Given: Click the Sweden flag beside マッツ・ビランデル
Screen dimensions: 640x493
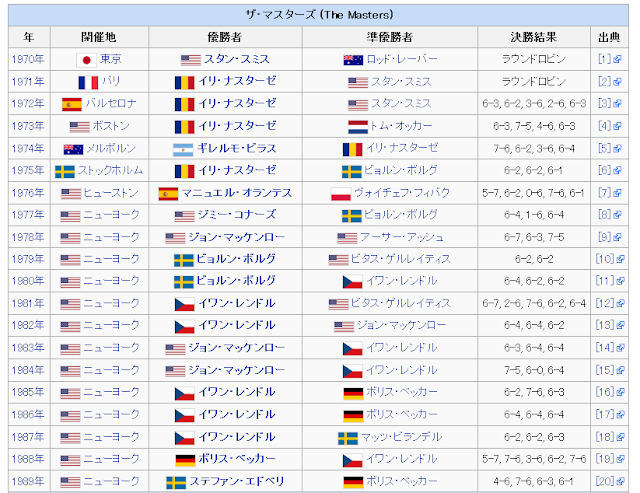Looking at the screenshot, I should click(348, 439).
